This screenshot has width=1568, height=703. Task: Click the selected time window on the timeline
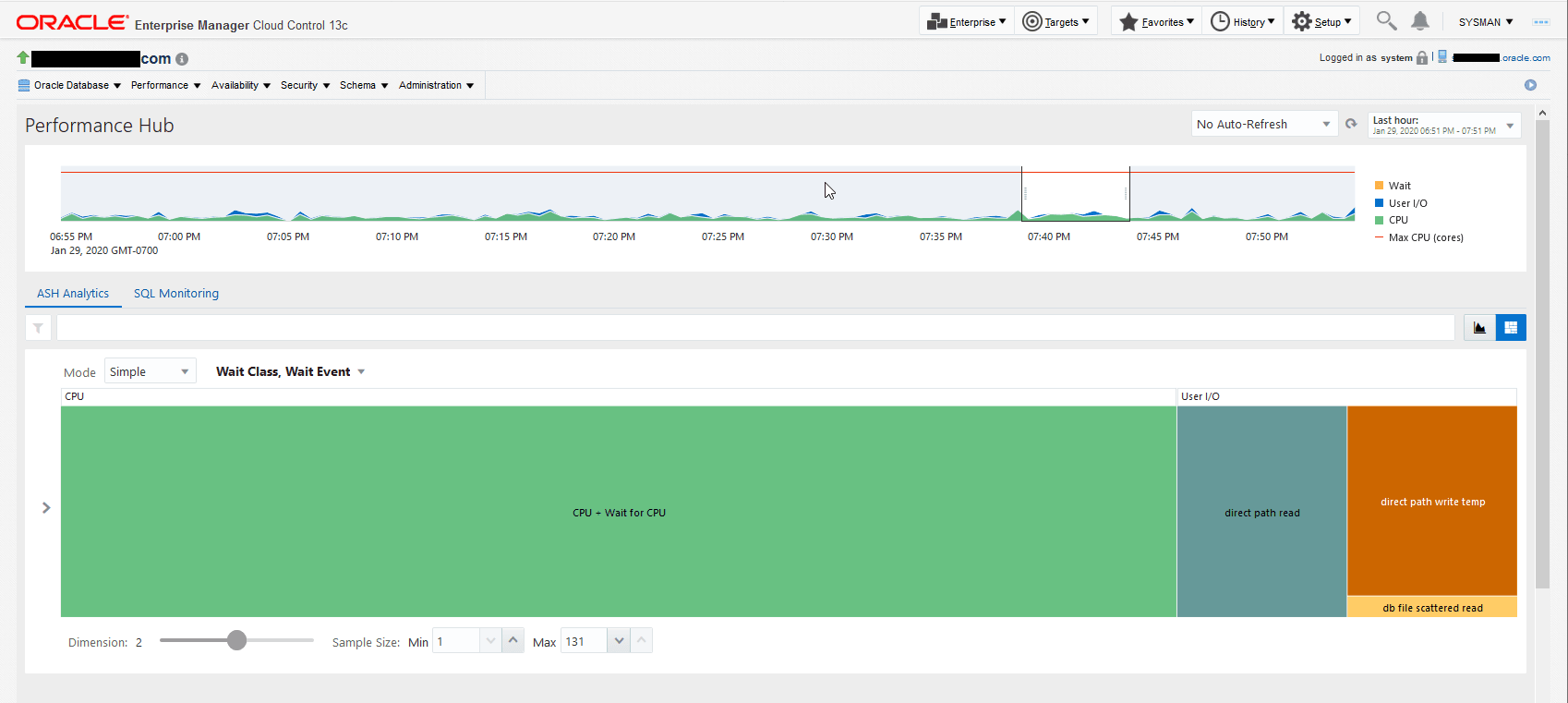[x=1076, y=194]
